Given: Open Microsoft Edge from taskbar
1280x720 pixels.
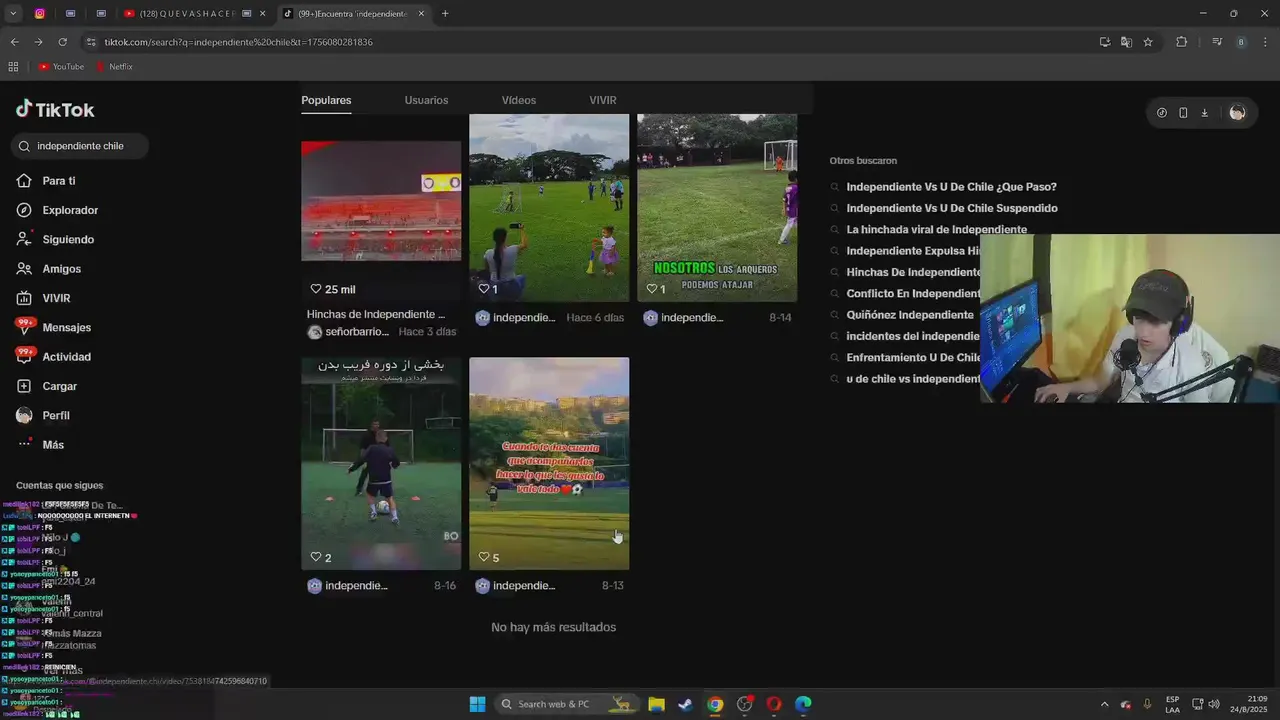Looking at the screenshot, I should point(803,704).
